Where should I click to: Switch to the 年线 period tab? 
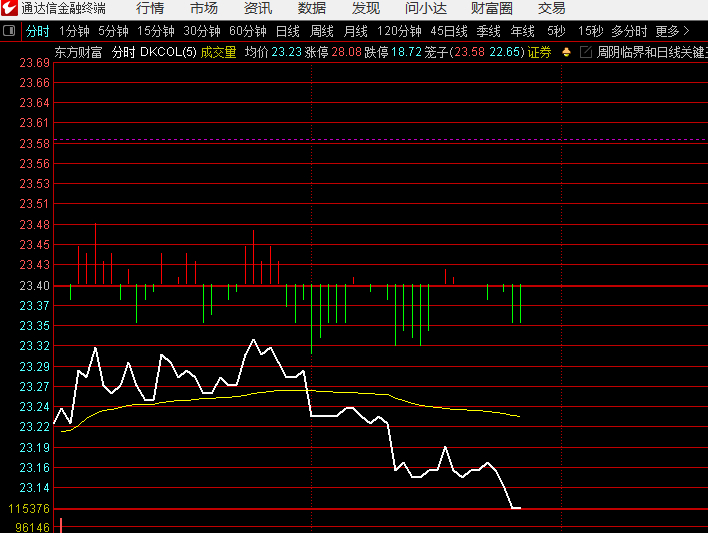pyautogui.click(x=522, y=31)
